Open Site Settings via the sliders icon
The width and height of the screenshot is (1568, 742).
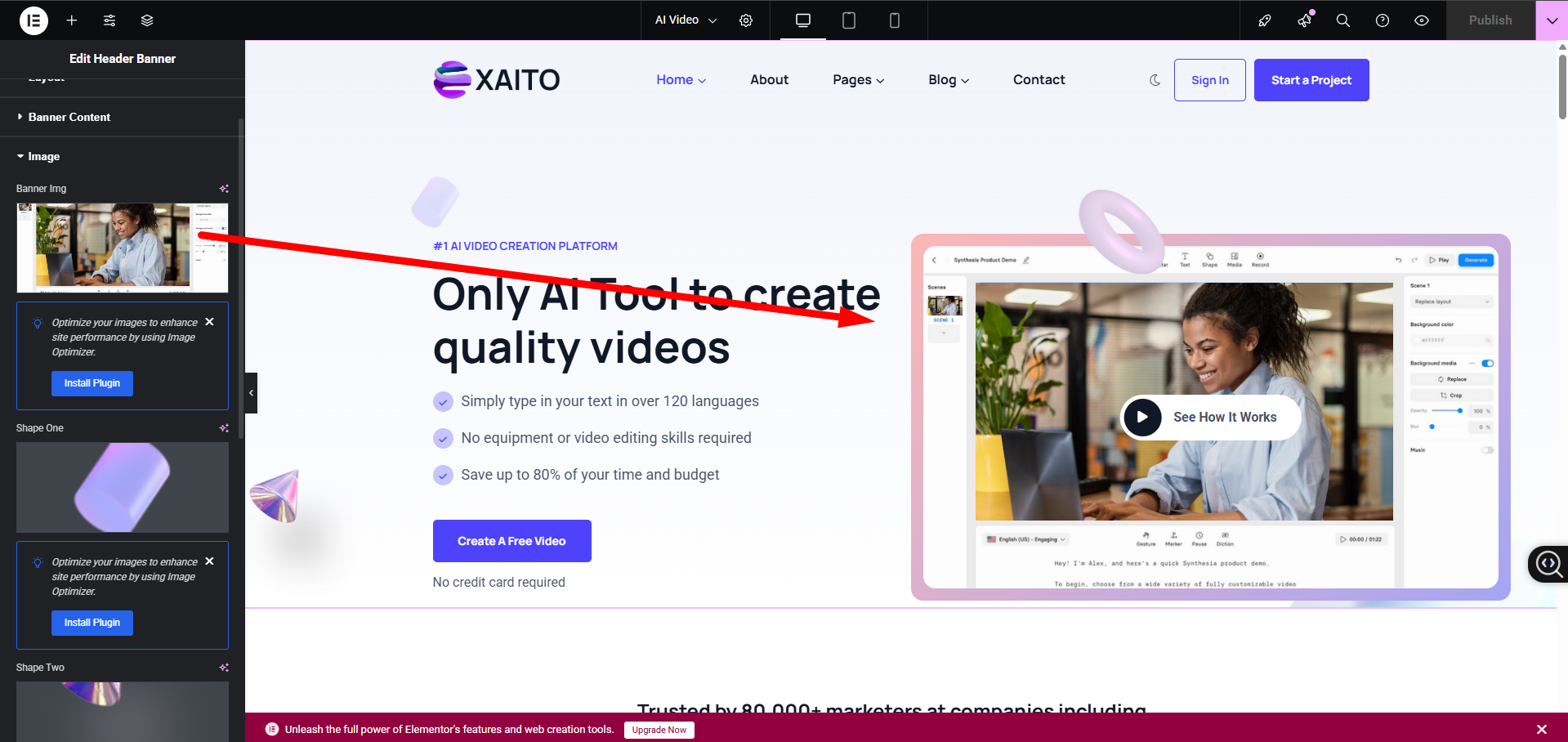coord(109,20)
